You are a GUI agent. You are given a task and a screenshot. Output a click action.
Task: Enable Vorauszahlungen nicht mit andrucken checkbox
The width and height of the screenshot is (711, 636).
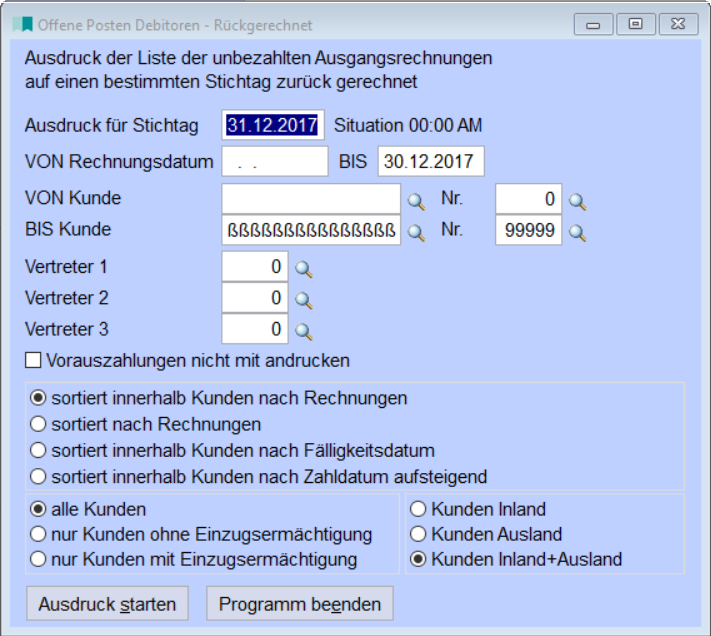pos(32,360)
